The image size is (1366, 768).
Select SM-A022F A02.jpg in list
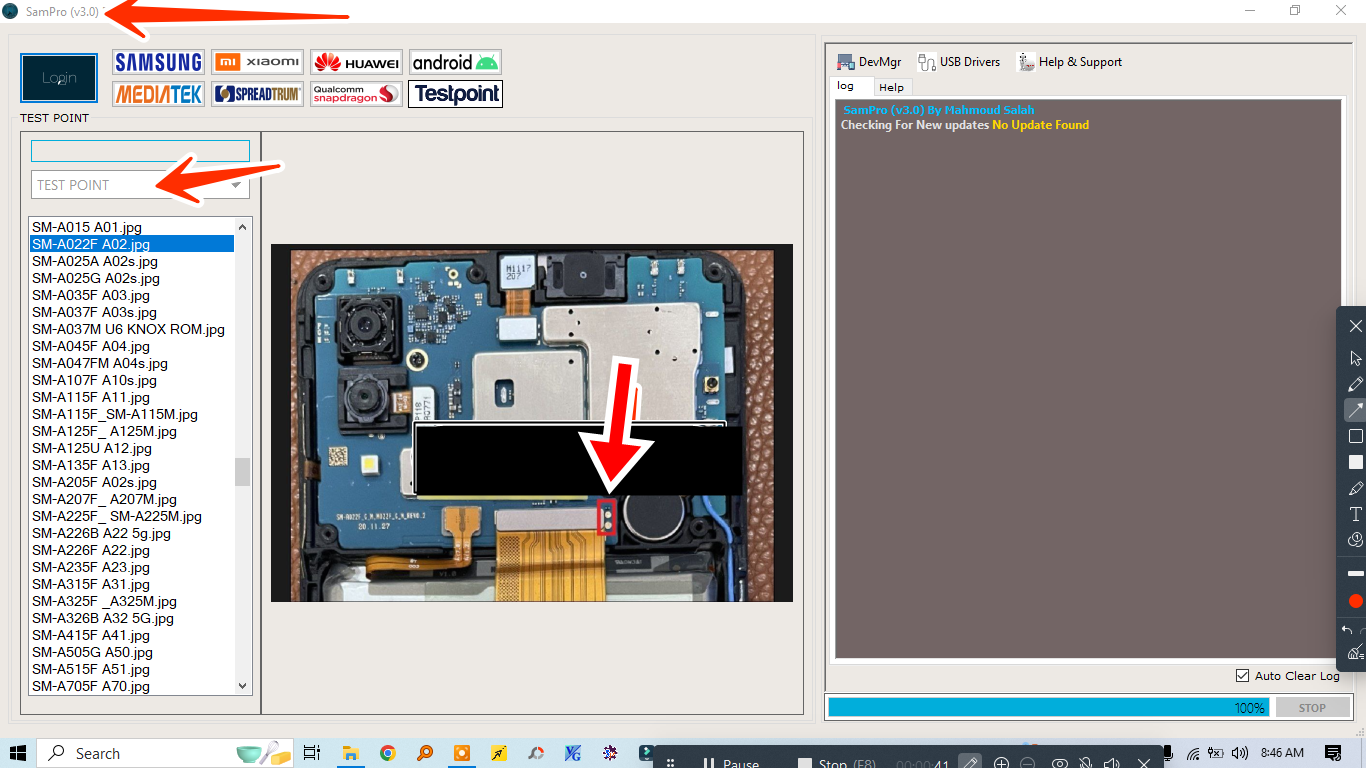(x=132, y=244)
